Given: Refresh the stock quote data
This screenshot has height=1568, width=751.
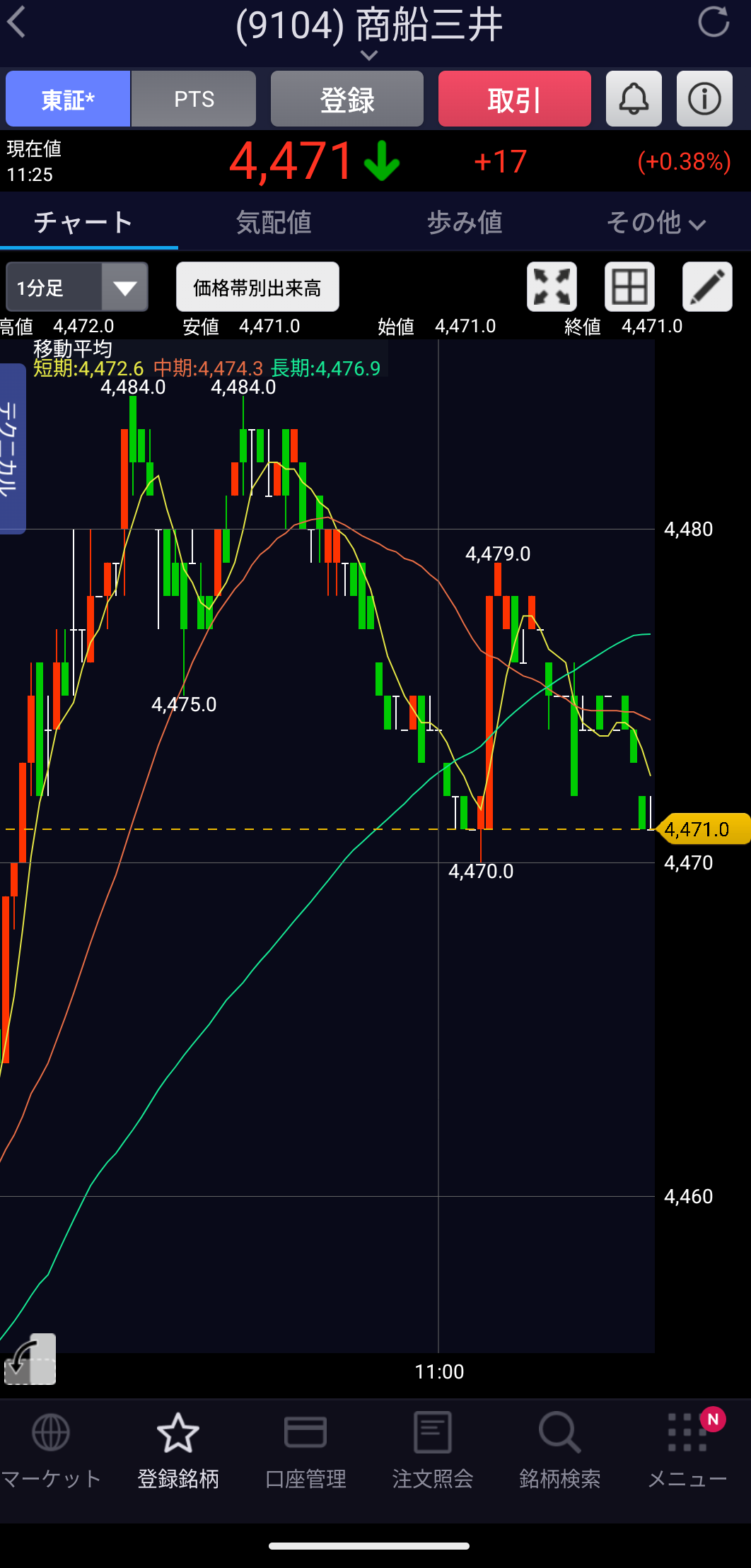Looking at the screenshot, I should pos(713,23).
